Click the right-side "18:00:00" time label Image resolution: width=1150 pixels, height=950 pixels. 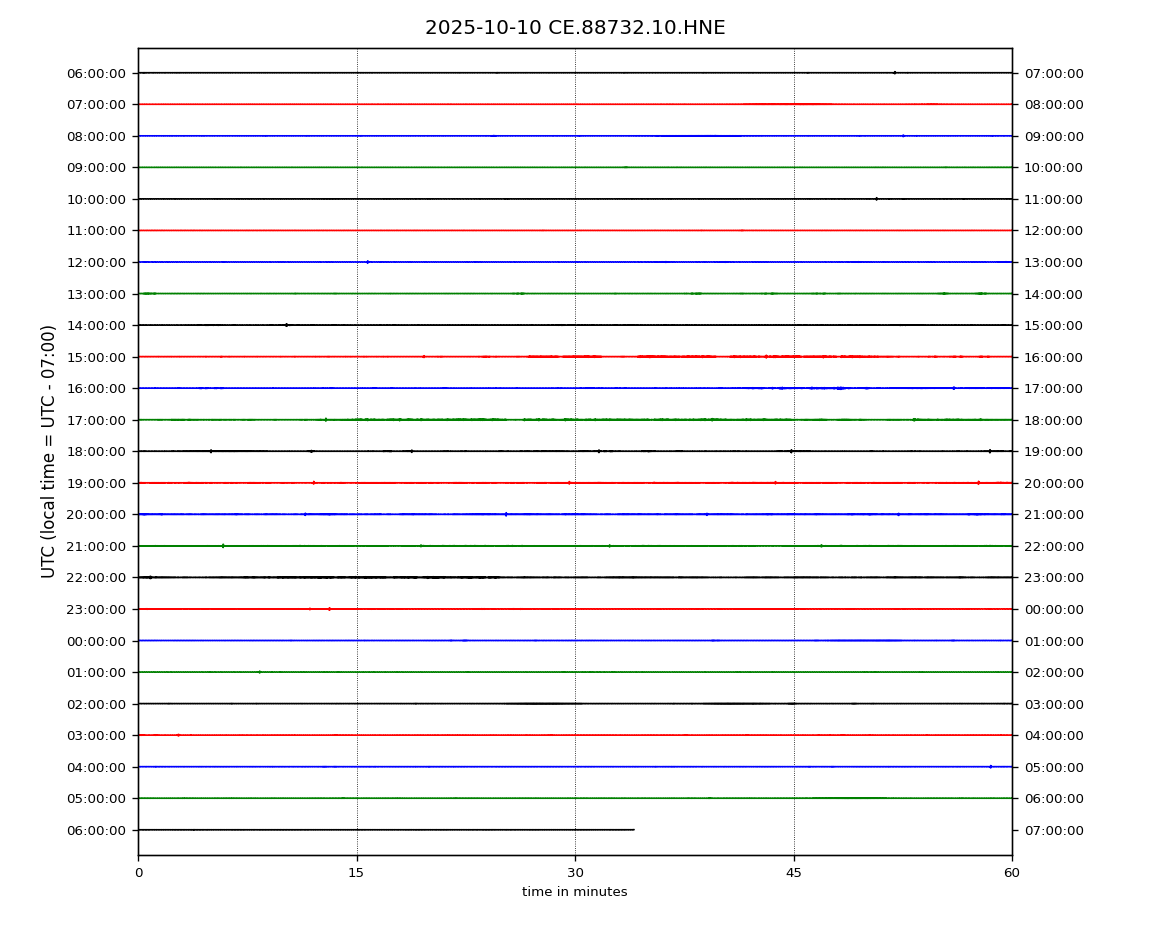tap(1053, 420)
